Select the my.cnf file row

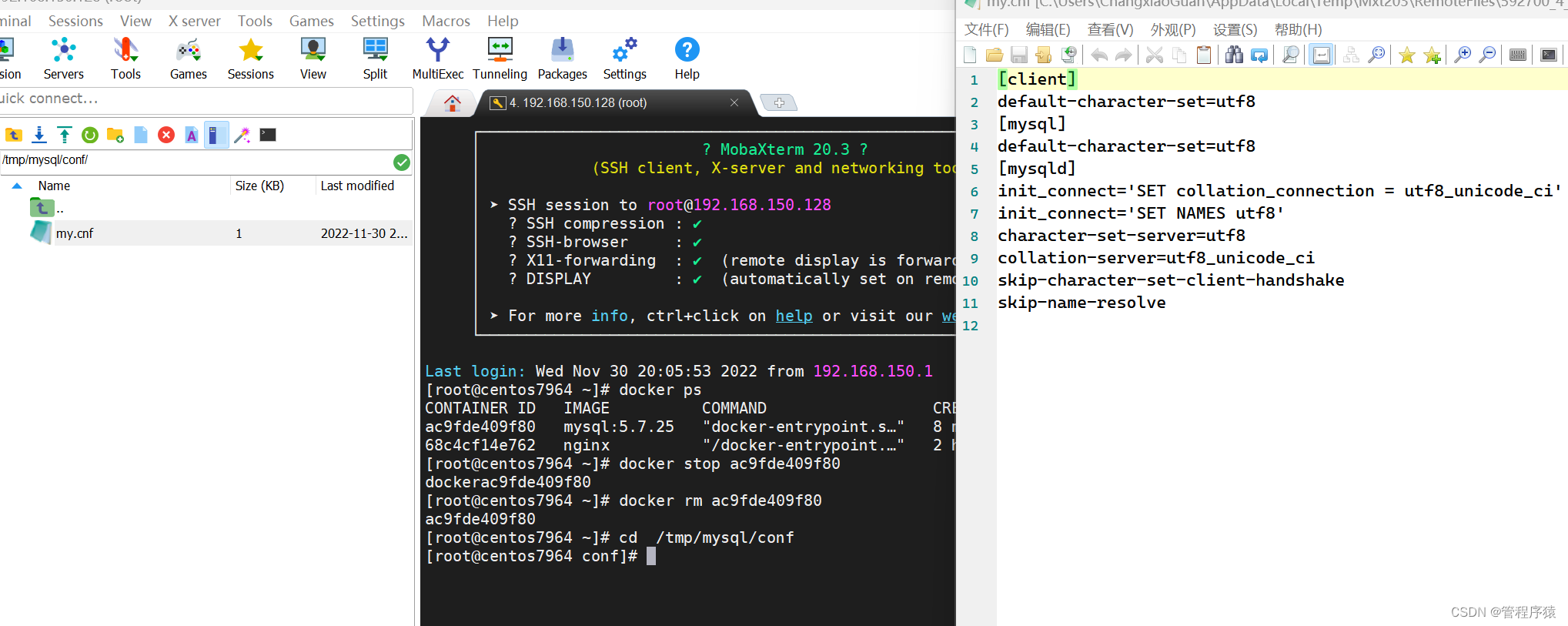206,233
